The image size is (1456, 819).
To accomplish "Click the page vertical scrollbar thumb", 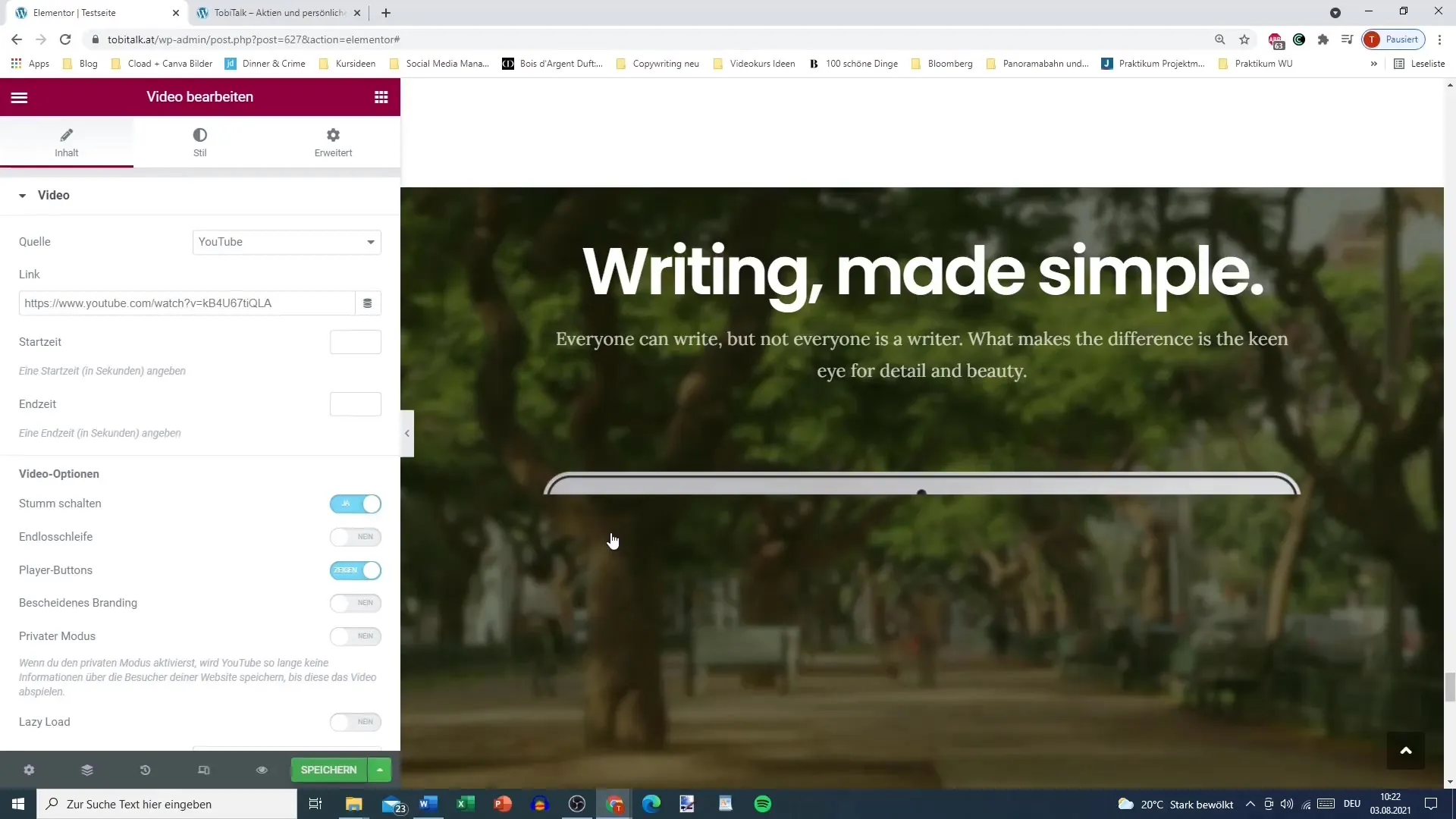I will click(x=1450, y=687).
